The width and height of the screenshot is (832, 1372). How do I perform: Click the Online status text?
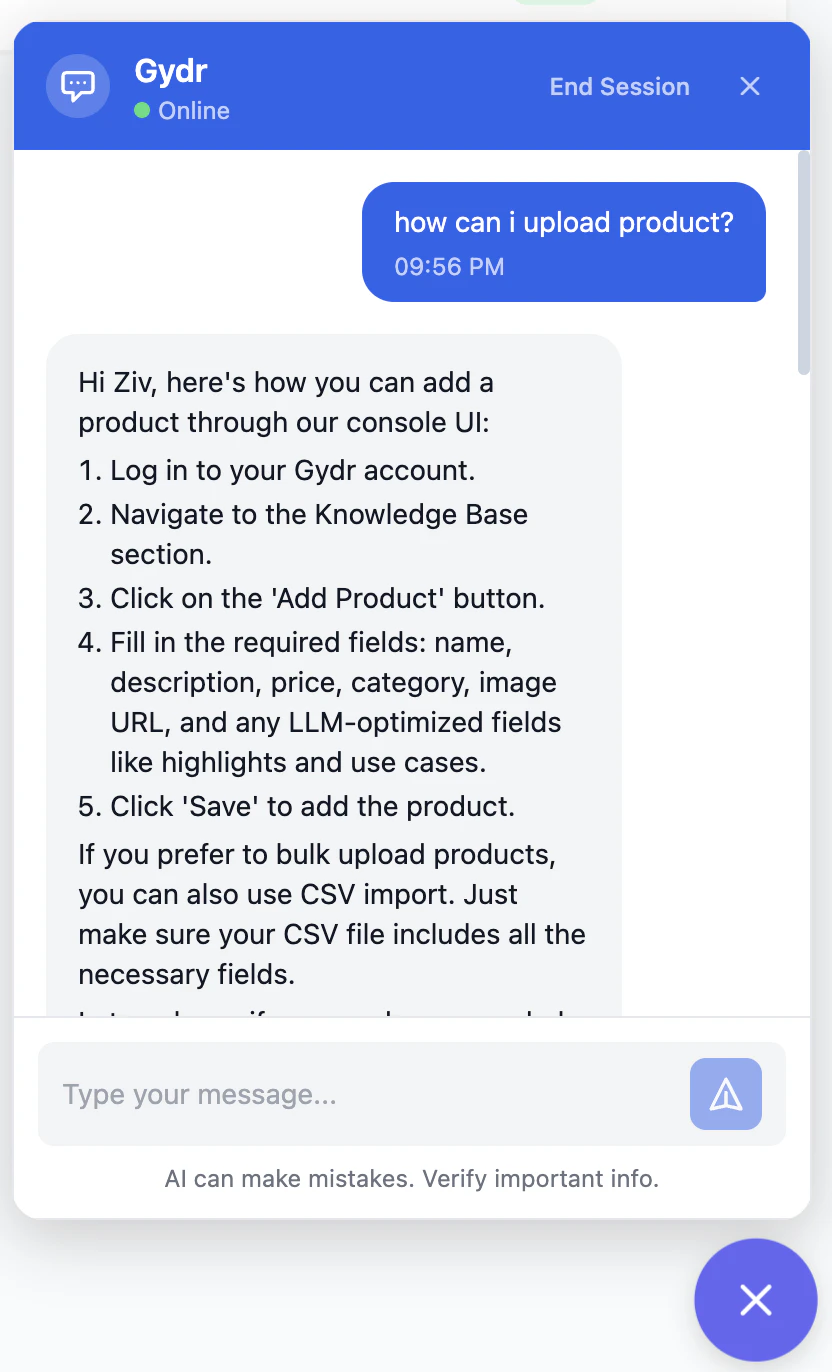(x=194, y=110)
